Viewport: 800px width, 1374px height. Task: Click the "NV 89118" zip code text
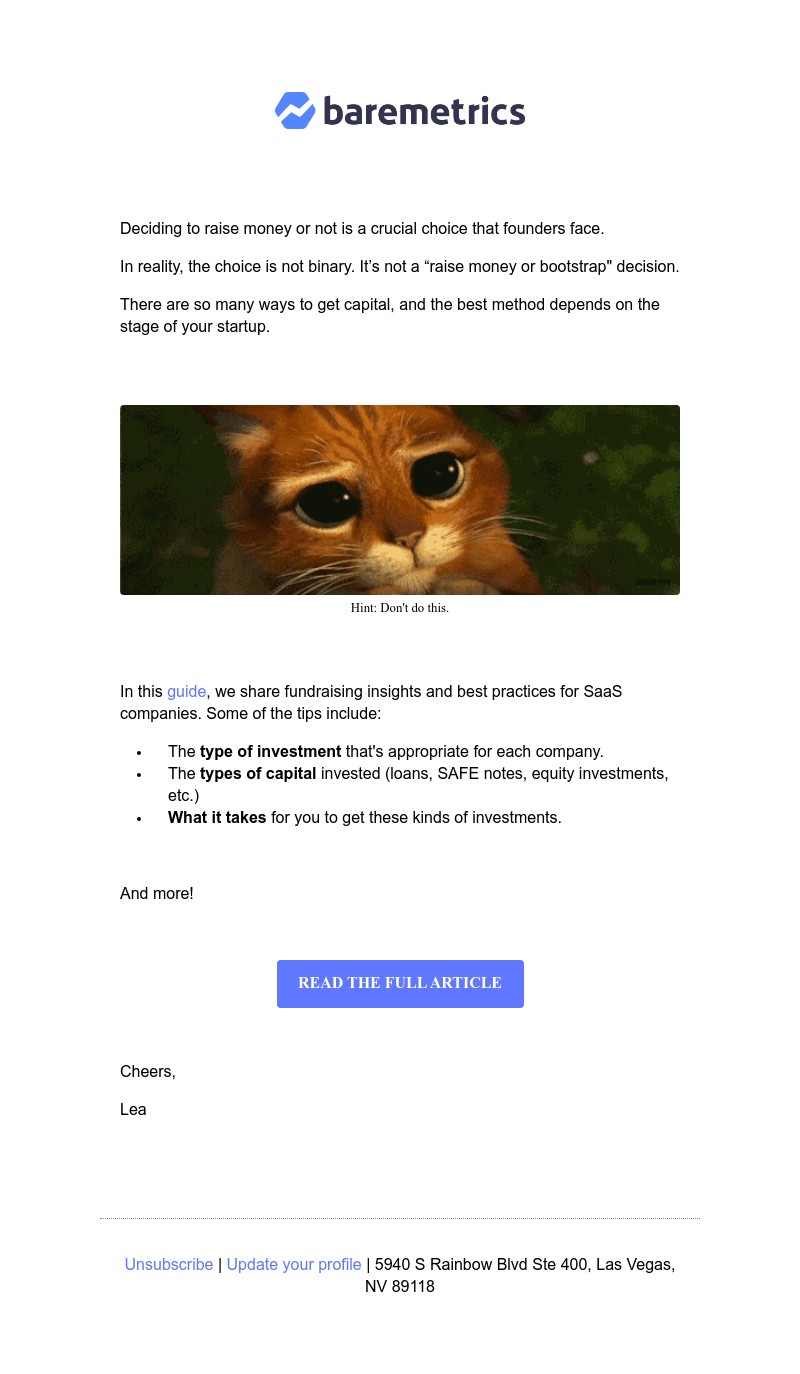coord(400,1287)
